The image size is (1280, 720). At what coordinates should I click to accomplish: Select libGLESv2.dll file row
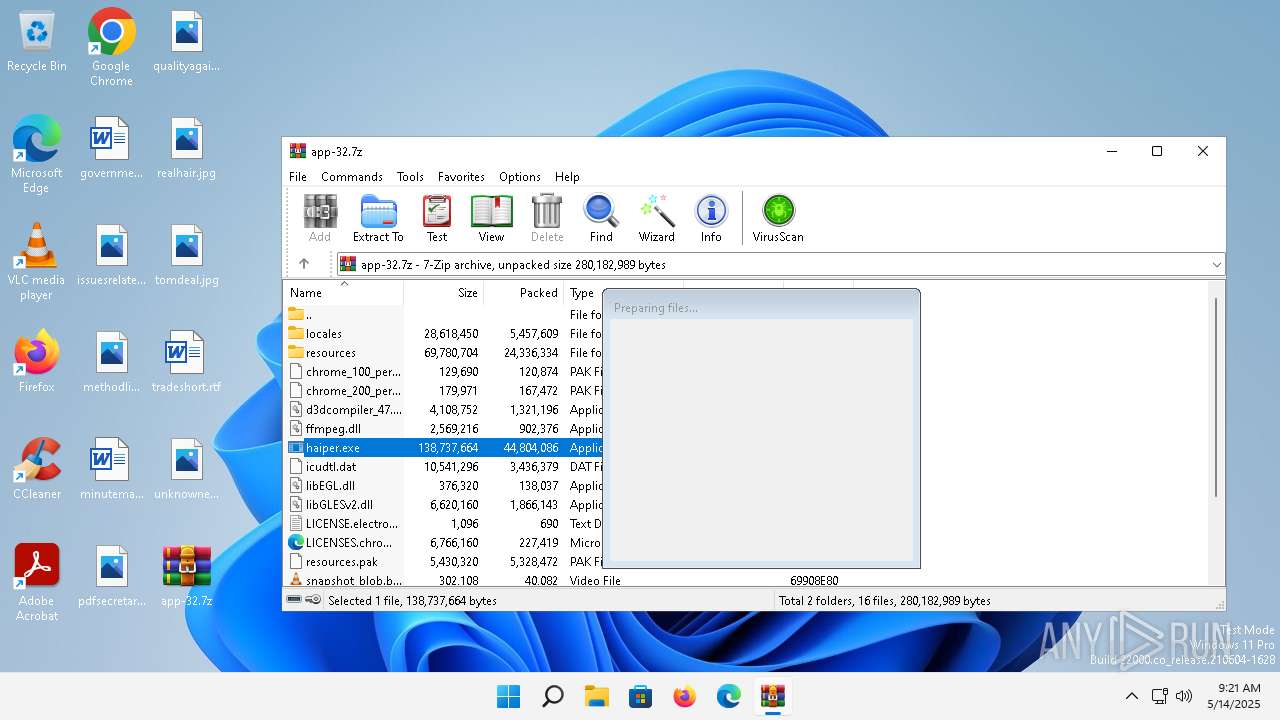[x=444, y=505]
